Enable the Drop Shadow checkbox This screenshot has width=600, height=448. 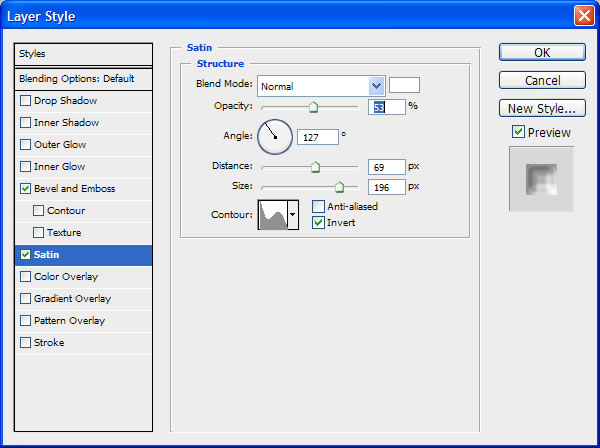(26, 101)
